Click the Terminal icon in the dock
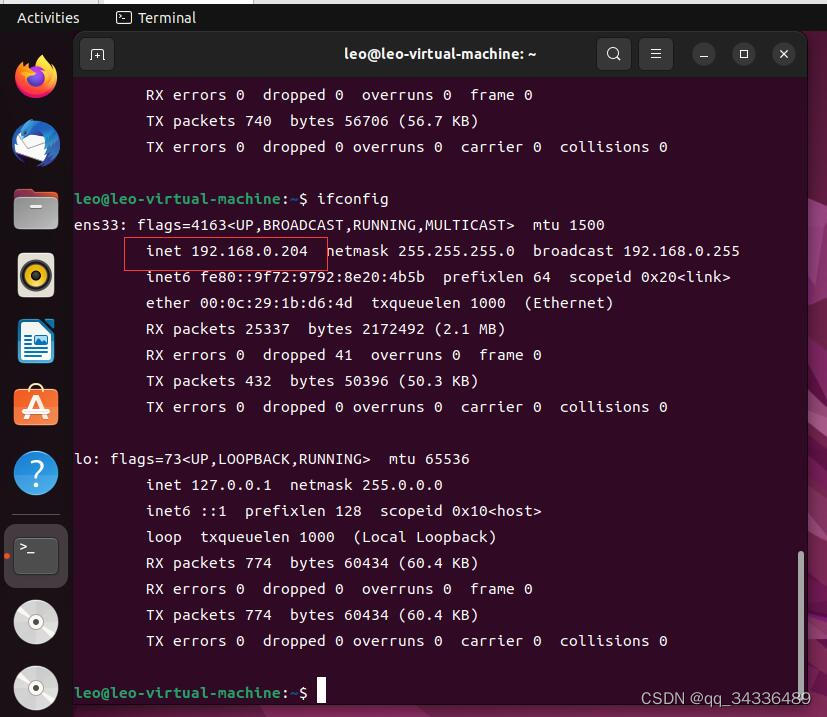Viewport: 827px width, 717px height. coord(36,556)
